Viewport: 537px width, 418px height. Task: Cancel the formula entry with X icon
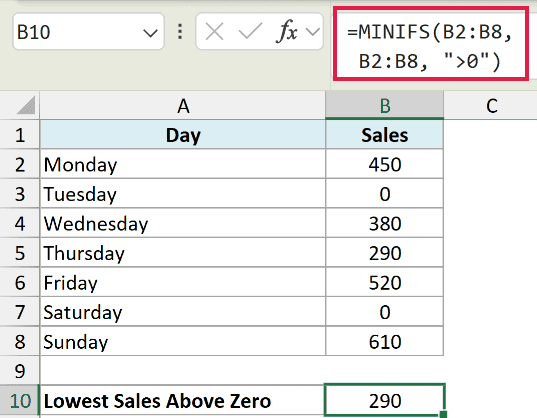214,32
